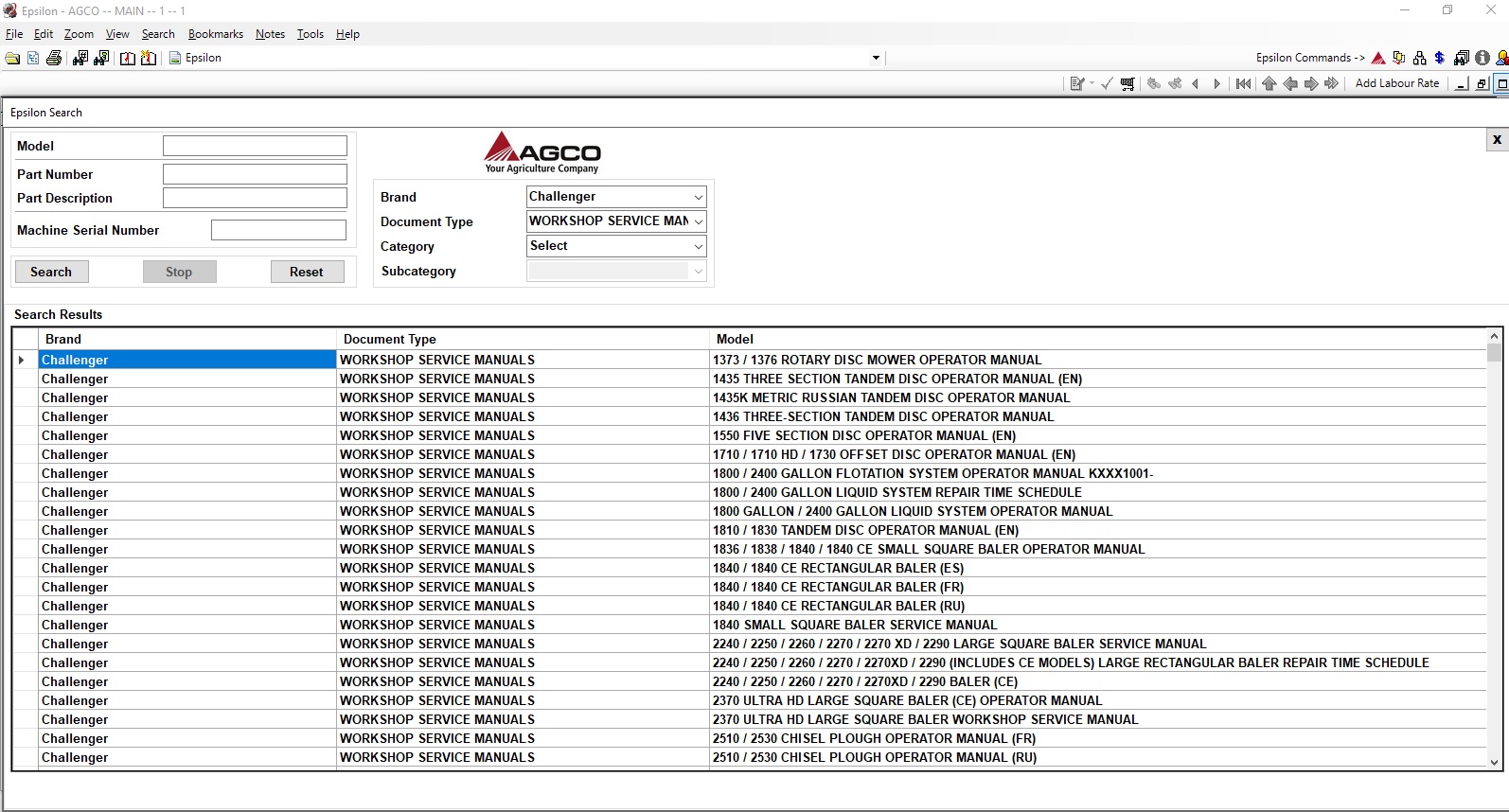Click the stacked windows binoculars icon
The height and width of the screenshot is (812, 1509).
1462,58
